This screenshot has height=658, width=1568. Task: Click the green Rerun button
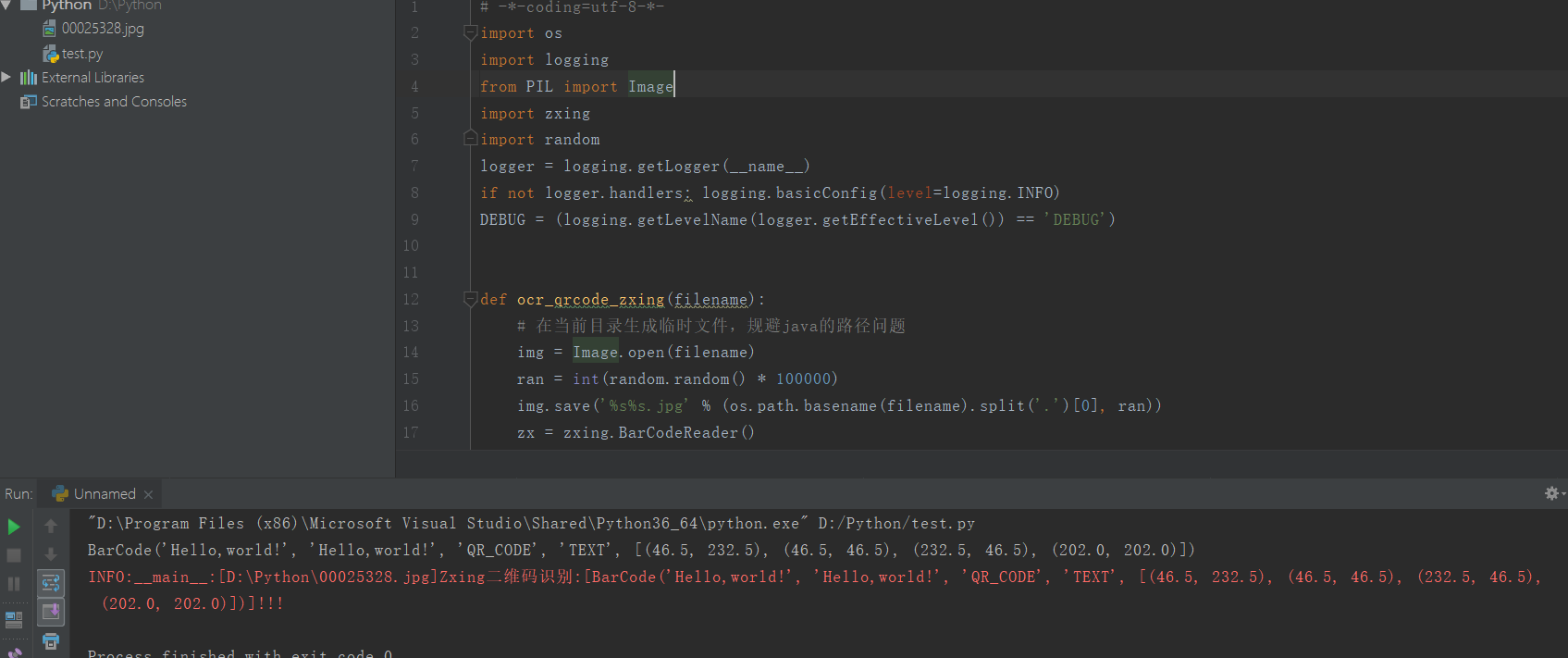click(14, 527)
